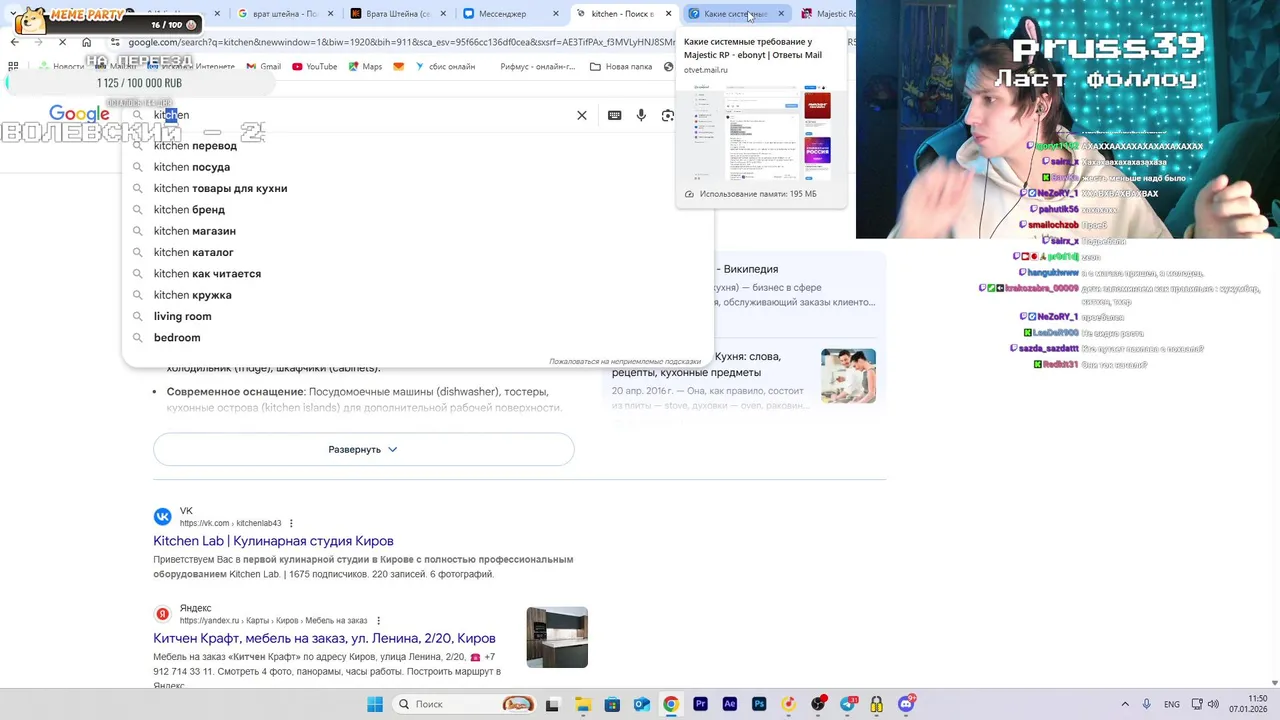Viewport: 1280px width, 720px height.
Task: Open the tab preview thumbnail for otvet.mail.ru
Action: click(763, 131)
